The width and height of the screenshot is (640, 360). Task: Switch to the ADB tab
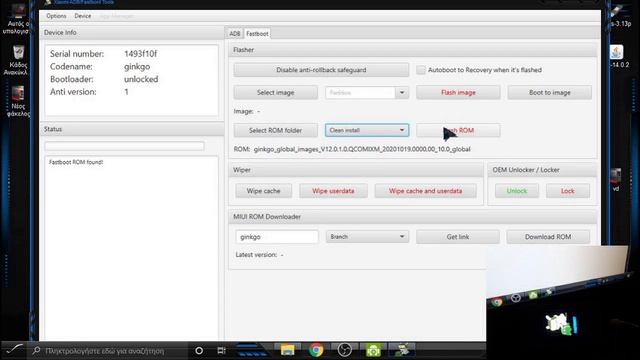click(x=234, y=33)
